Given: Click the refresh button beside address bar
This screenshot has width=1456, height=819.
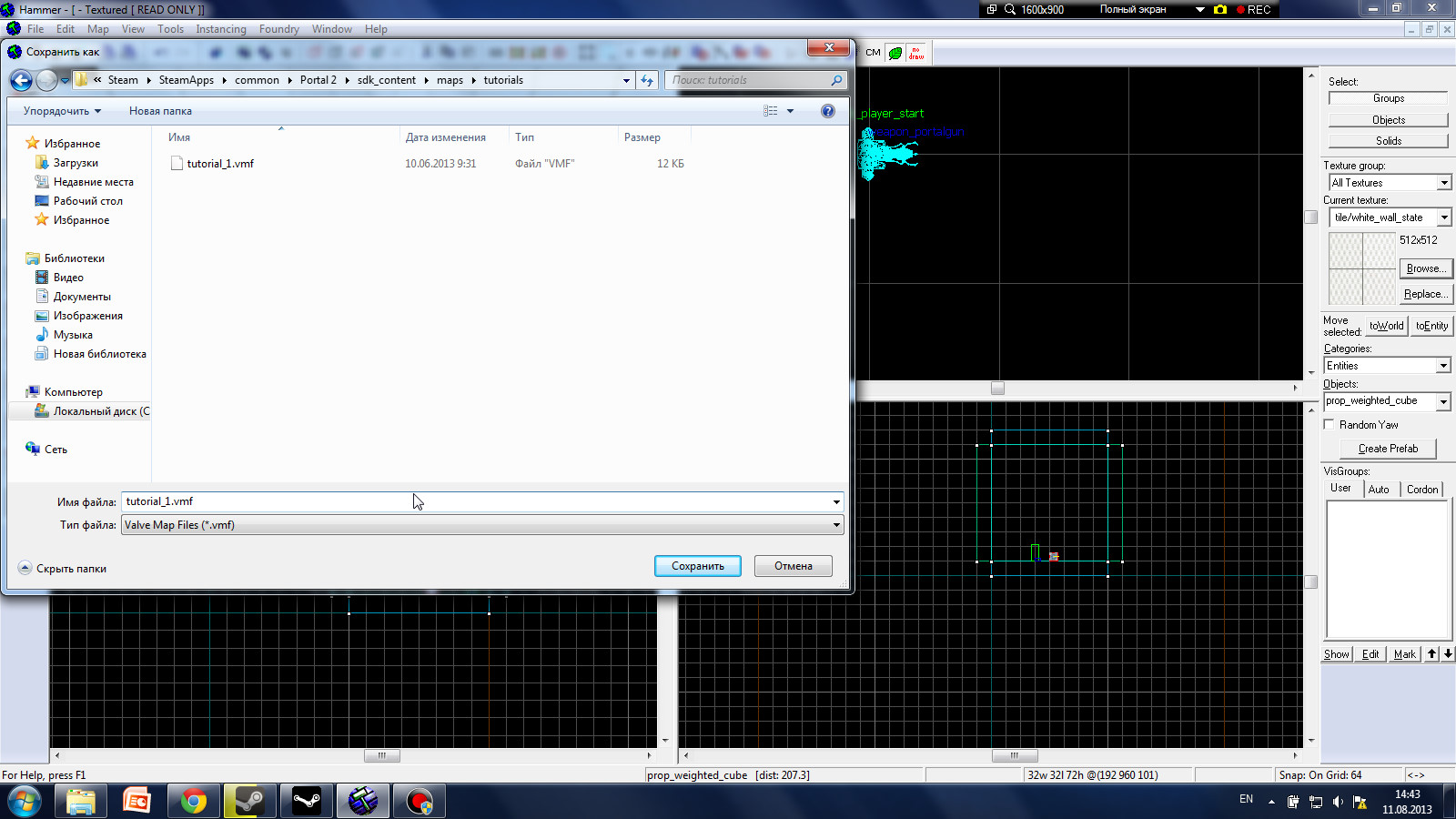Looking at the screenshot, I should (647, 80).
